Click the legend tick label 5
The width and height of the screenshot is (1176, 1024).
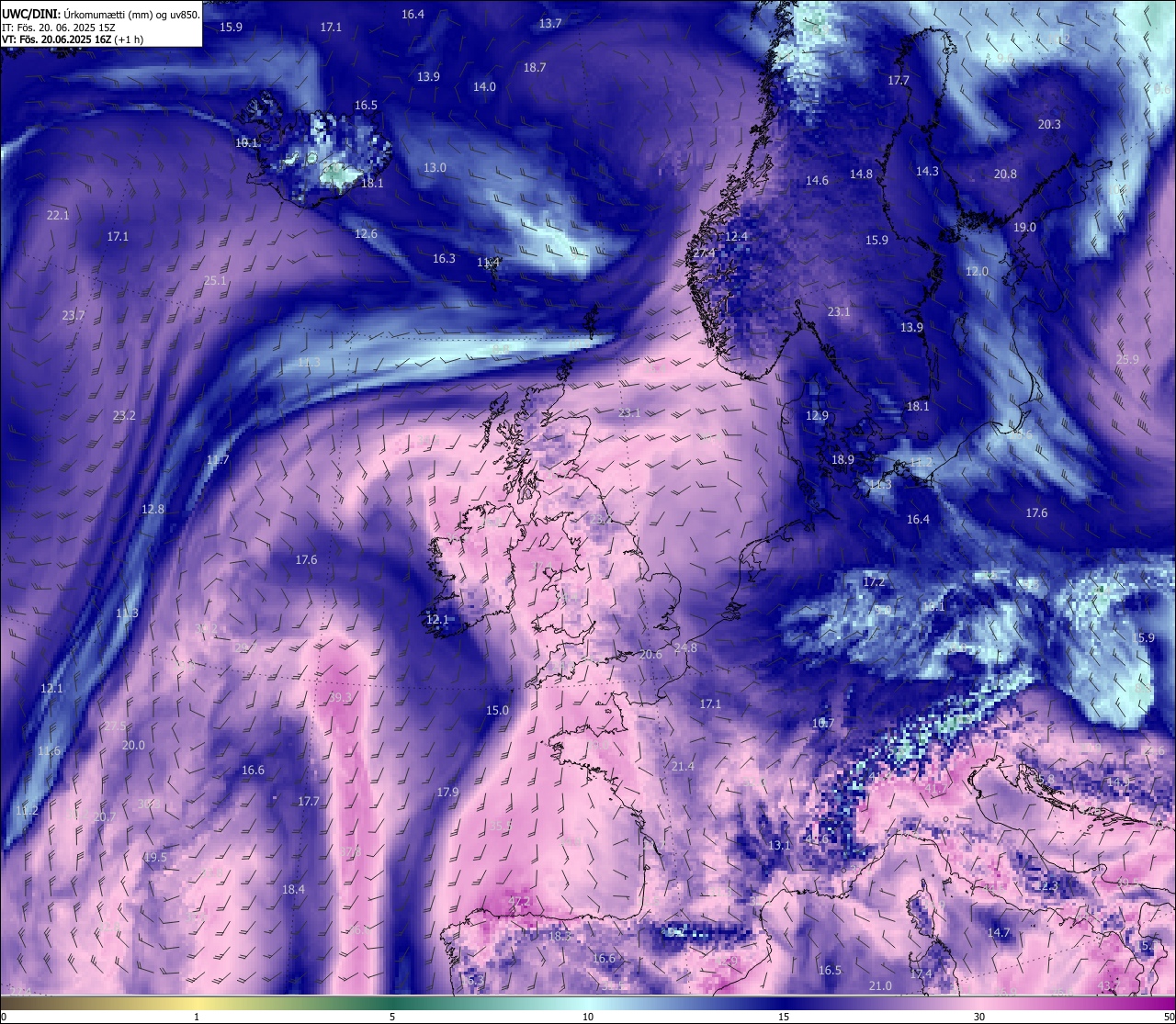(392, 1018)
